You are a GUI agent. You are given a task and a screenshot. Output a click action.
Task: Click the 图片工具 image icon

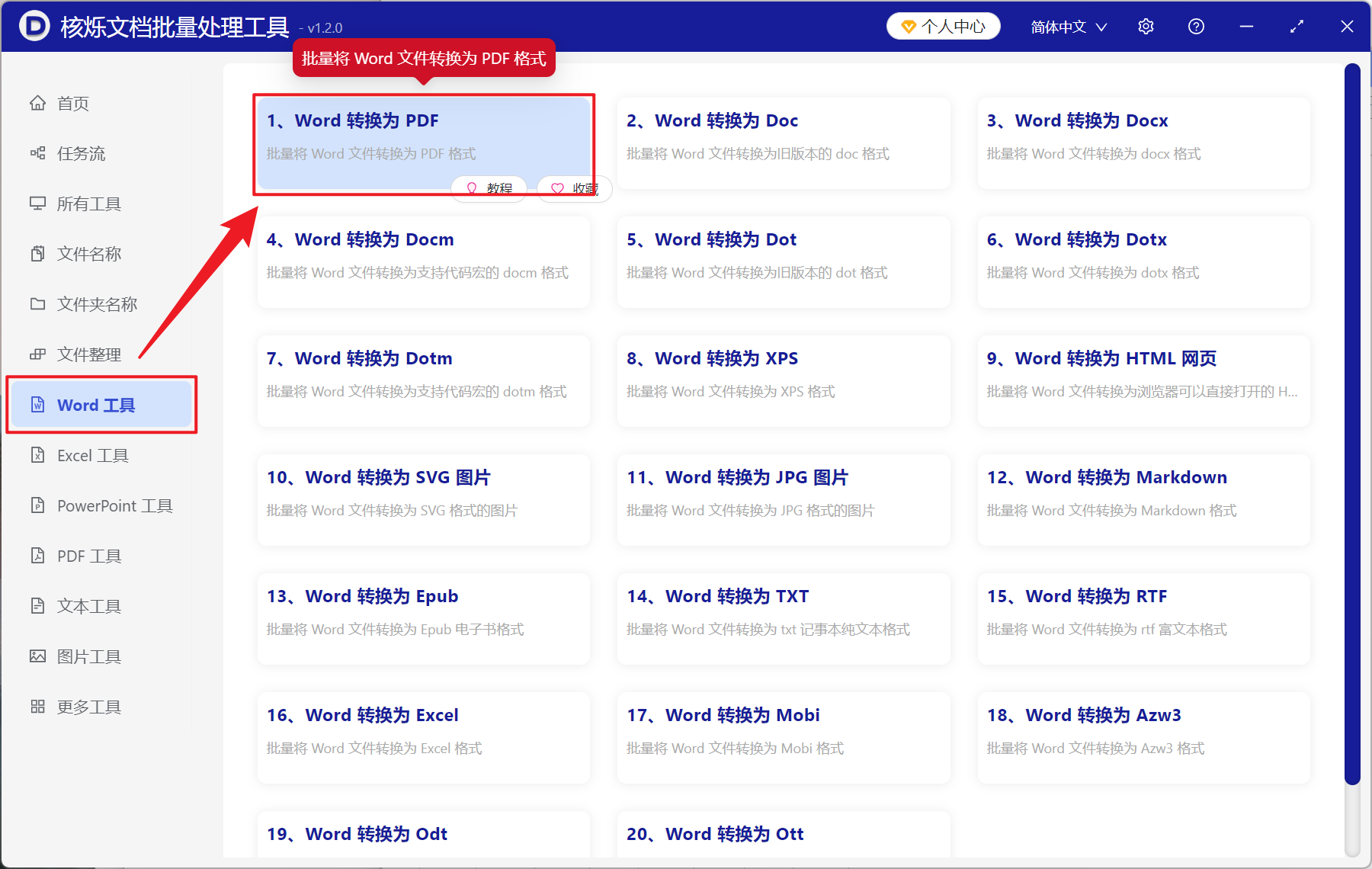coord(37,656)
